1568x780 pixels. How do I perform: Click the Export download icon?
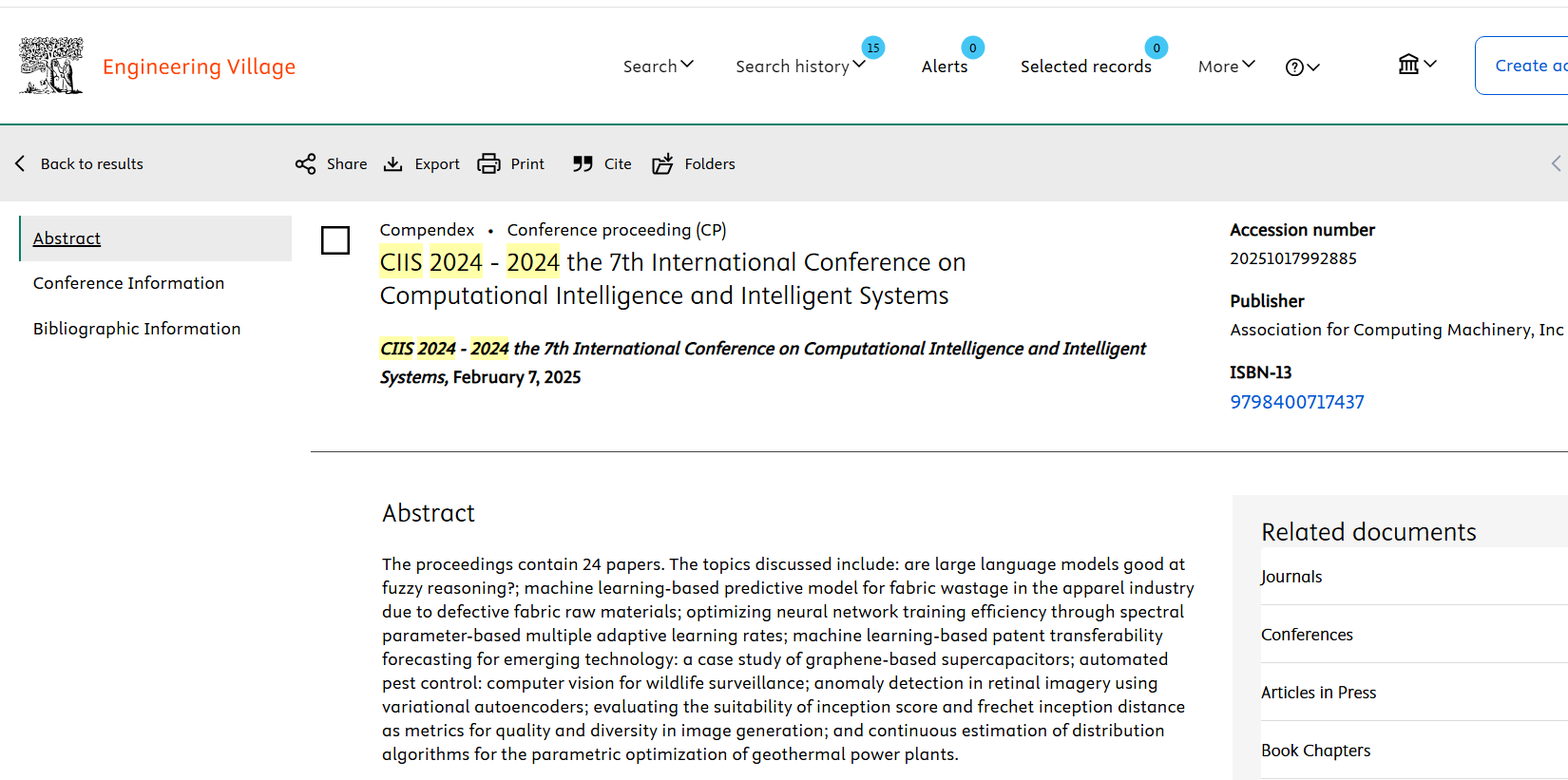tap(392, 164)
